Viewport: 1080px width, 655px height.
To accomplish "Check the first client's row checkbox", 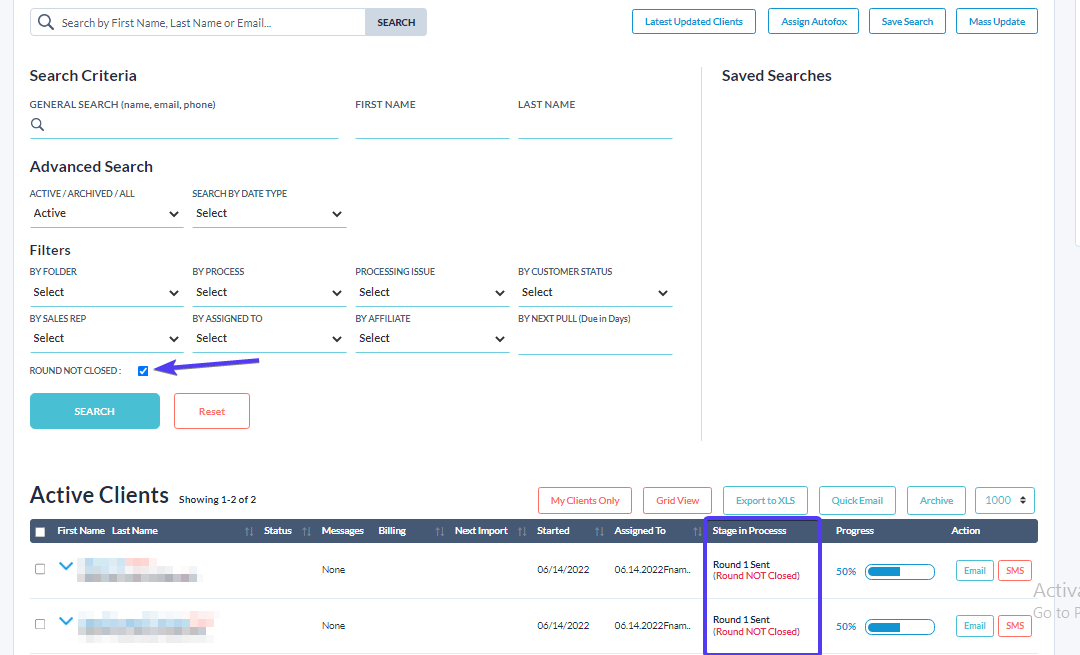I will (40, 568).
